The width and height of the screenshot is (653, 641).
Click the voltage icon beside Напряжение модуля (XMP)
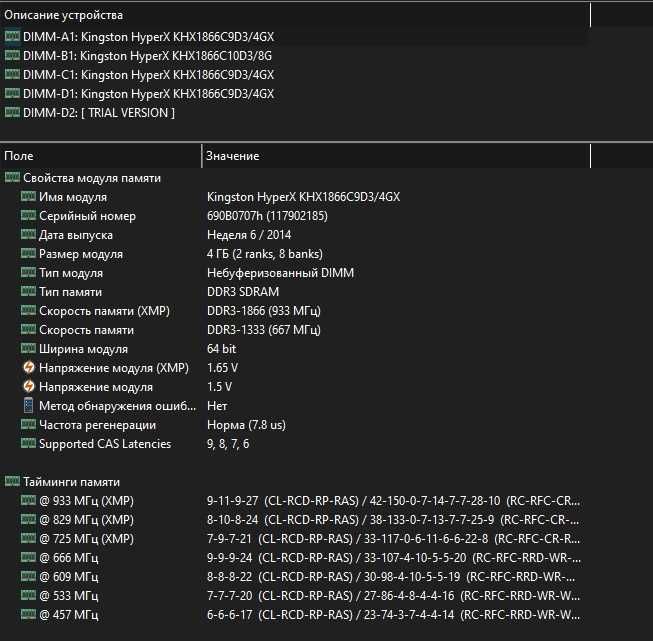pyautogui.click(x=28, y=367)
